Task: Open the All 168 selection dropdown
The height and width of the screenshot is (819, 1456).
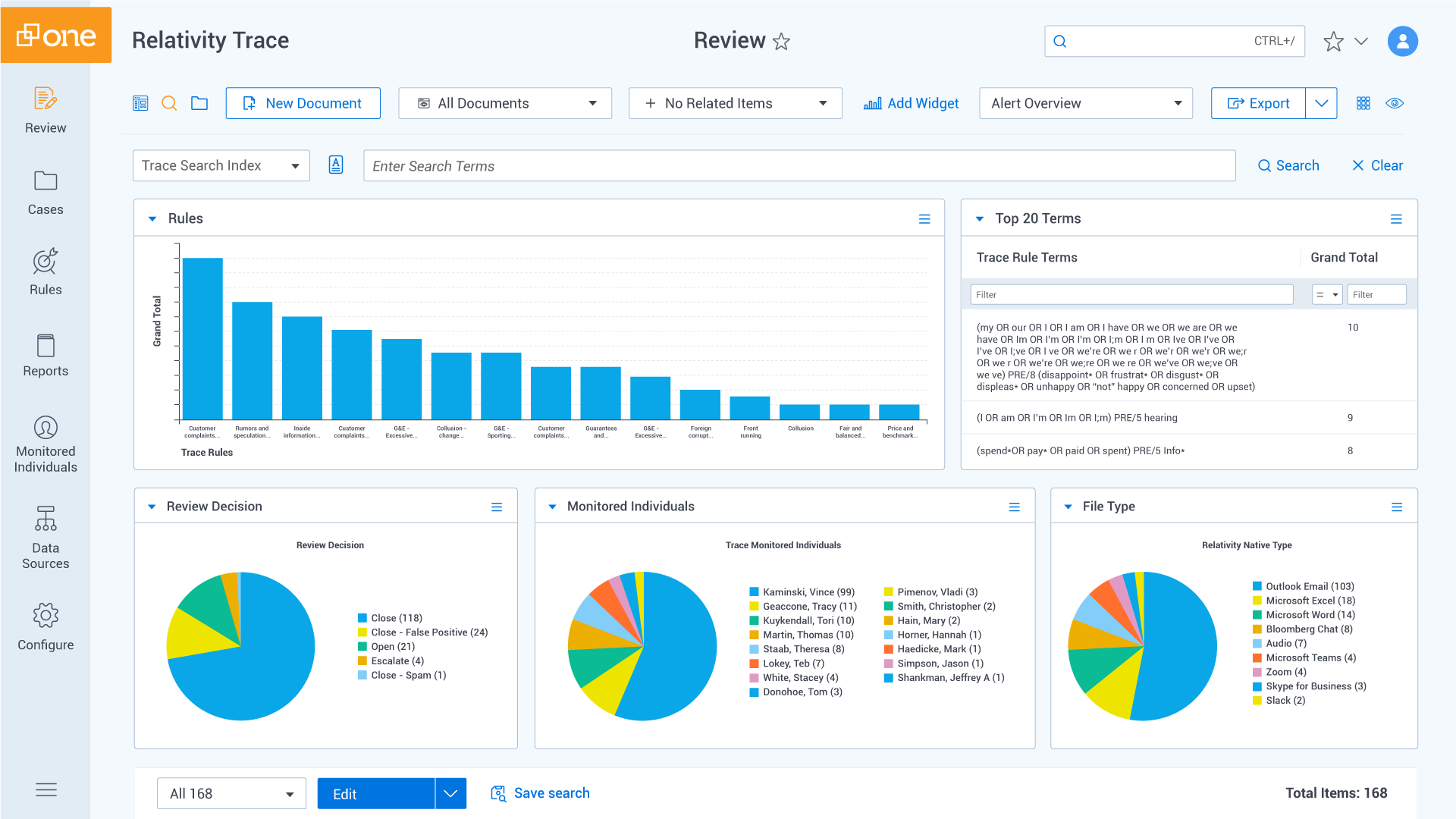Action: tap(231, 793)
